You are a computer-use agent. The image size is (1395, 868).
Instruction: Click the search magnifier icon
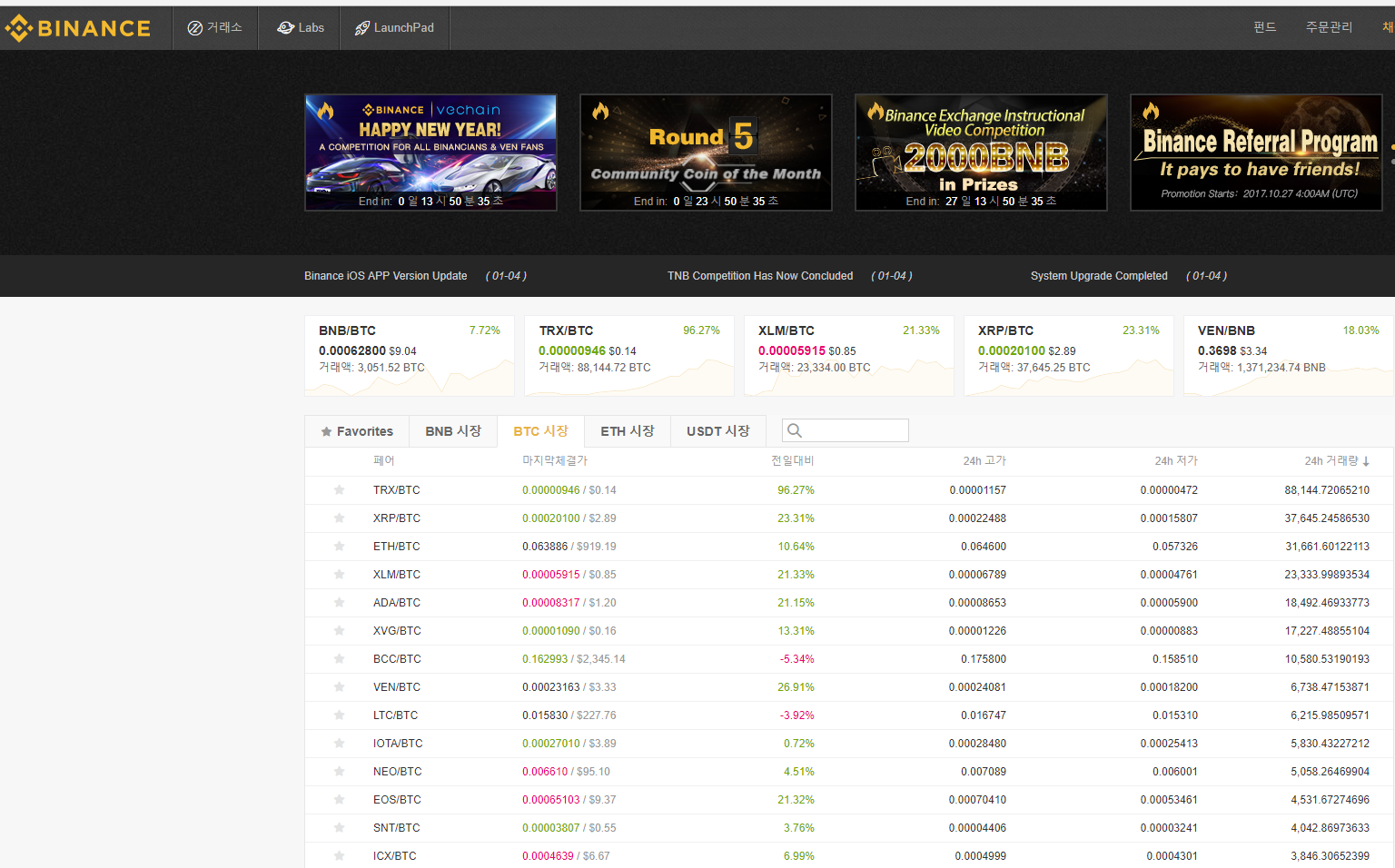pyautogui.click(x=795, y=430)
